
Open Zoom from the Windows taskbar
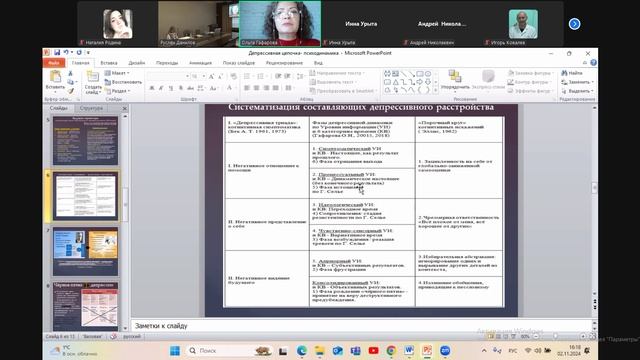tap(445, 351)
